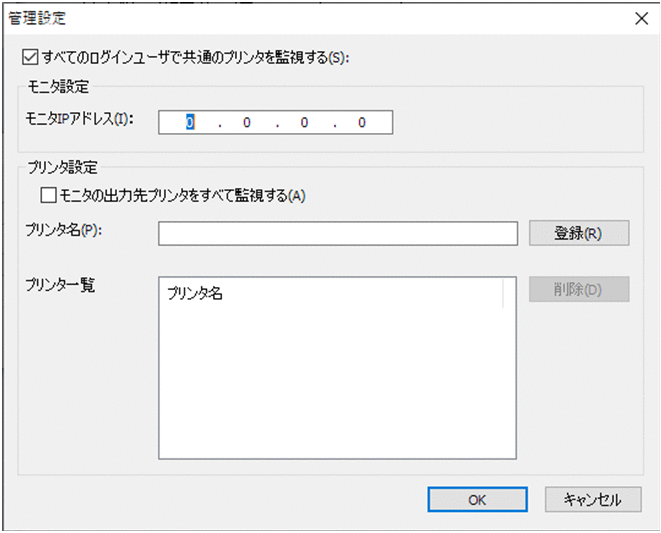Click the モニタIPアドレス(I) label
The width and height of the screenshot is (661, 533).
[x=79, y=119]
